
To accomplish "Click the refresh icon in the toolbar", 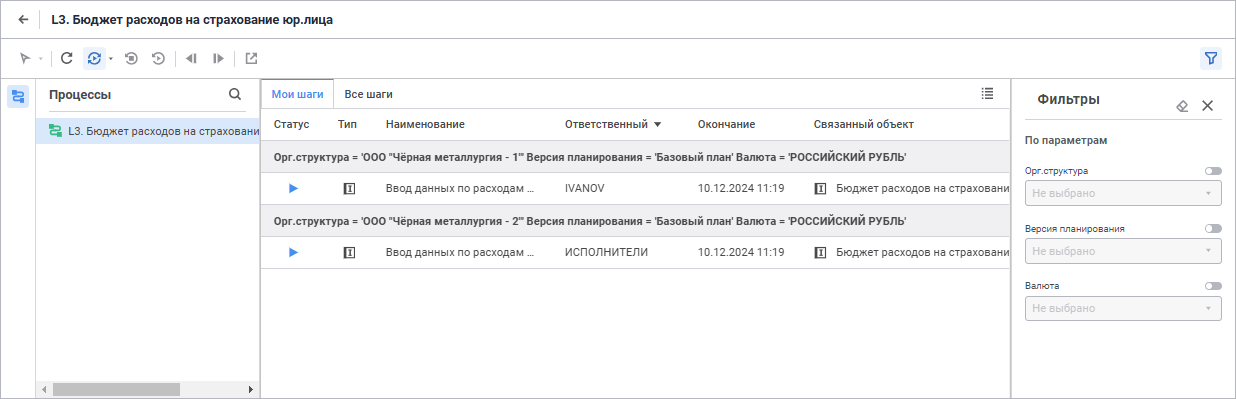I will [67, 58].
